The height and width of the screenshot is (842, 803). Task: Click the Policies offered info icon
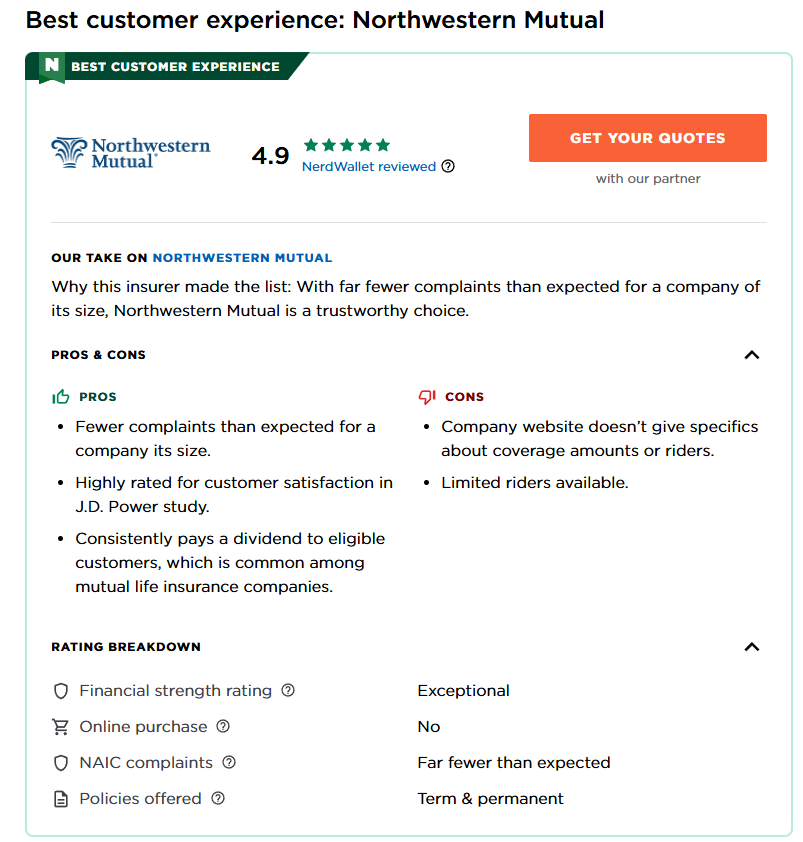pos(218,798)
